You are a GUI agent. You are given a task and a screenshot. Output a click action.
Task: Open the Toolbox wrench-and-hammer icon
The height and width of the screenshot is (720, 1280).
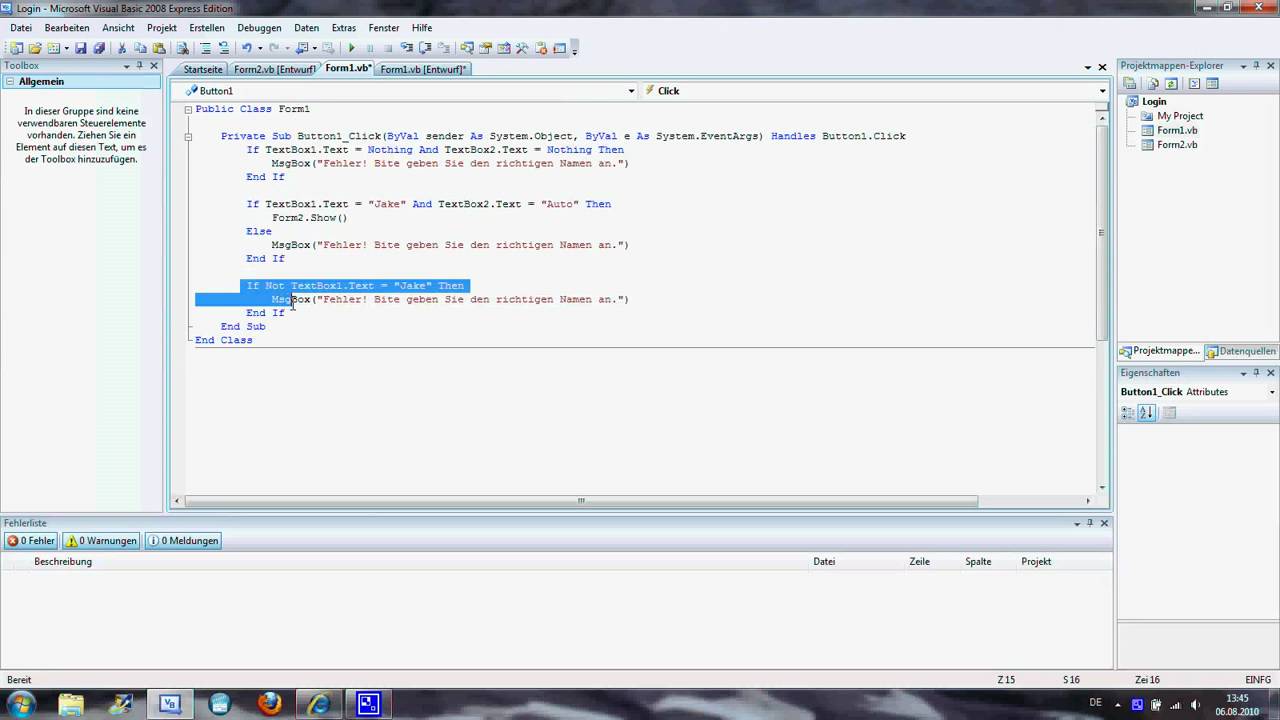tap(522, 48)
